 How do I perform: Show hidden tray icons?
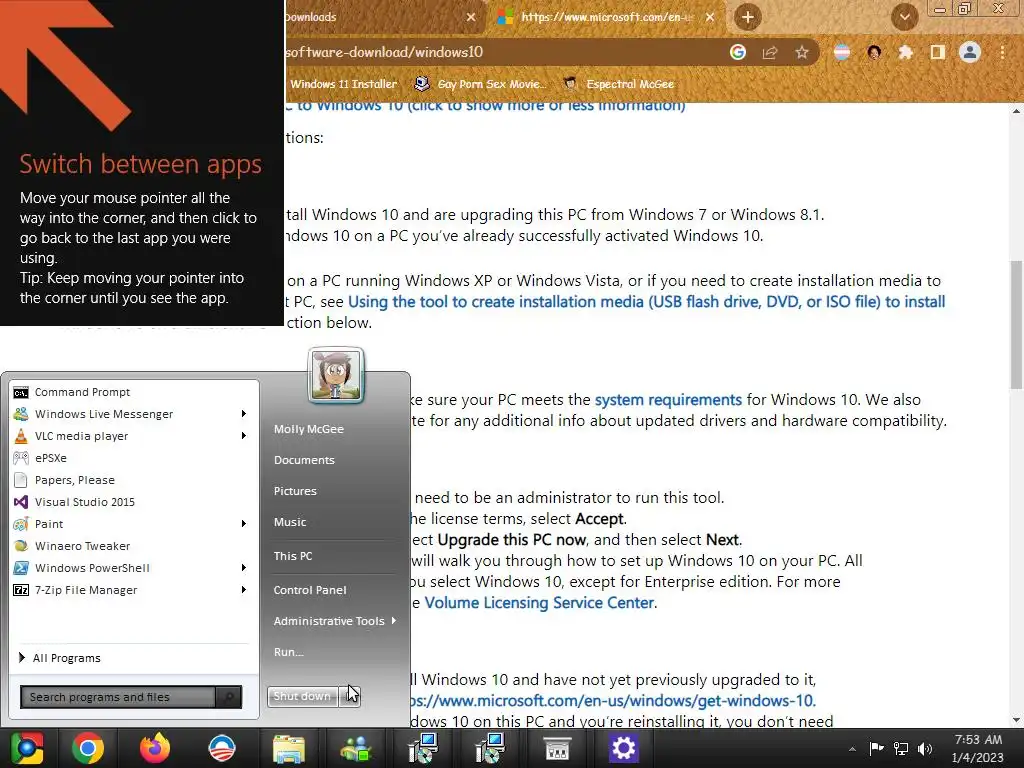[x=852, y=749]
